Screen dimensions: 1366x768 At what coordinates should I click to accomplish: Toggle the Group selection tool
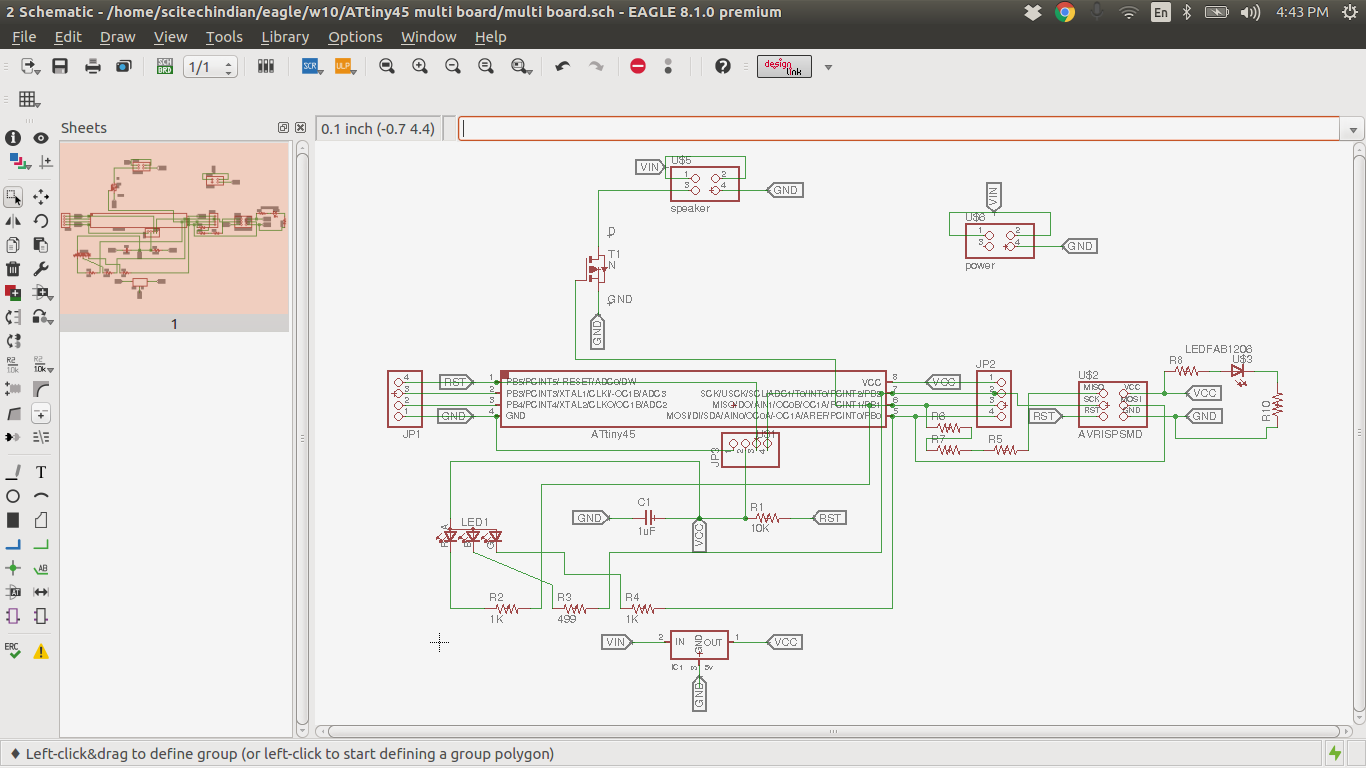[13, 197]
